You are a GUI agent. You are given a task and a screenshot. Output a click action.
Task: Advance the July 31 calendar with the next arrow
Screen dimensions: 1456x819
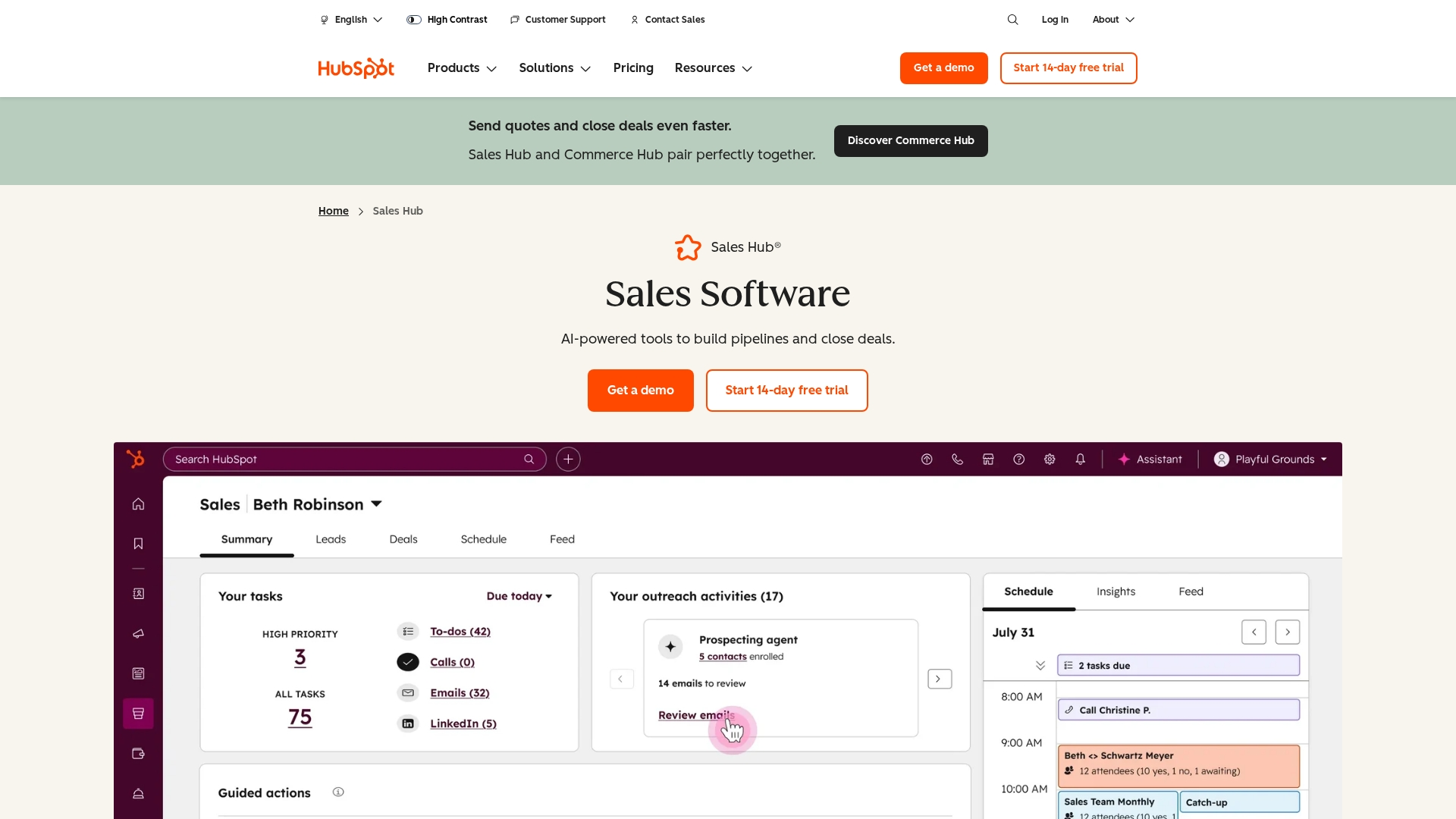tap(1287, 632)
